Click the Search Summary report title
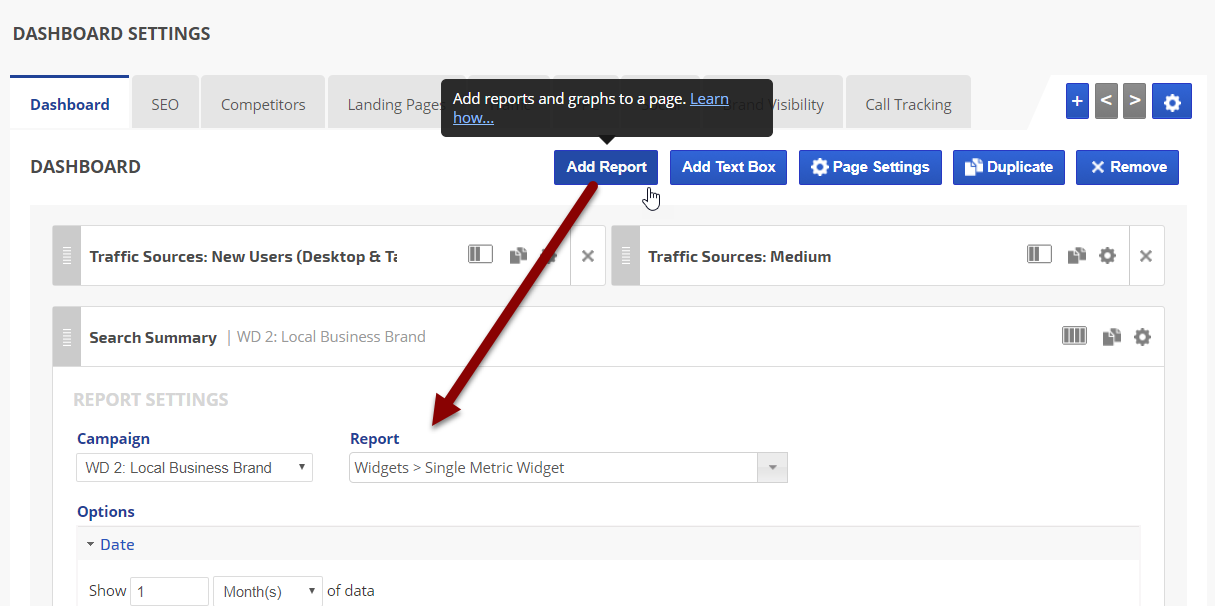Screen dimensions: 1215x606 tap(153, 337)
